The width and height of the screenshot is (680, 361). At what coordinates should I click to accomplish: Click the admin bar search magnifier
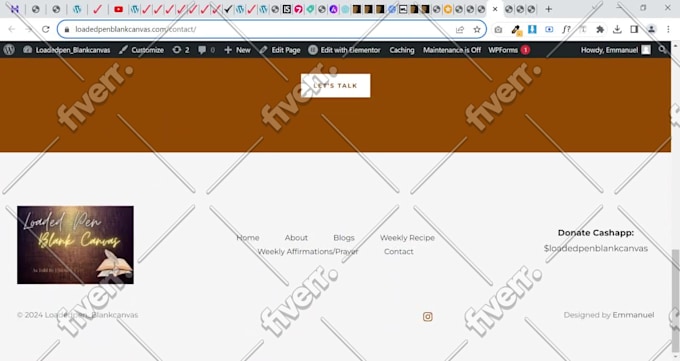point(662,50)
